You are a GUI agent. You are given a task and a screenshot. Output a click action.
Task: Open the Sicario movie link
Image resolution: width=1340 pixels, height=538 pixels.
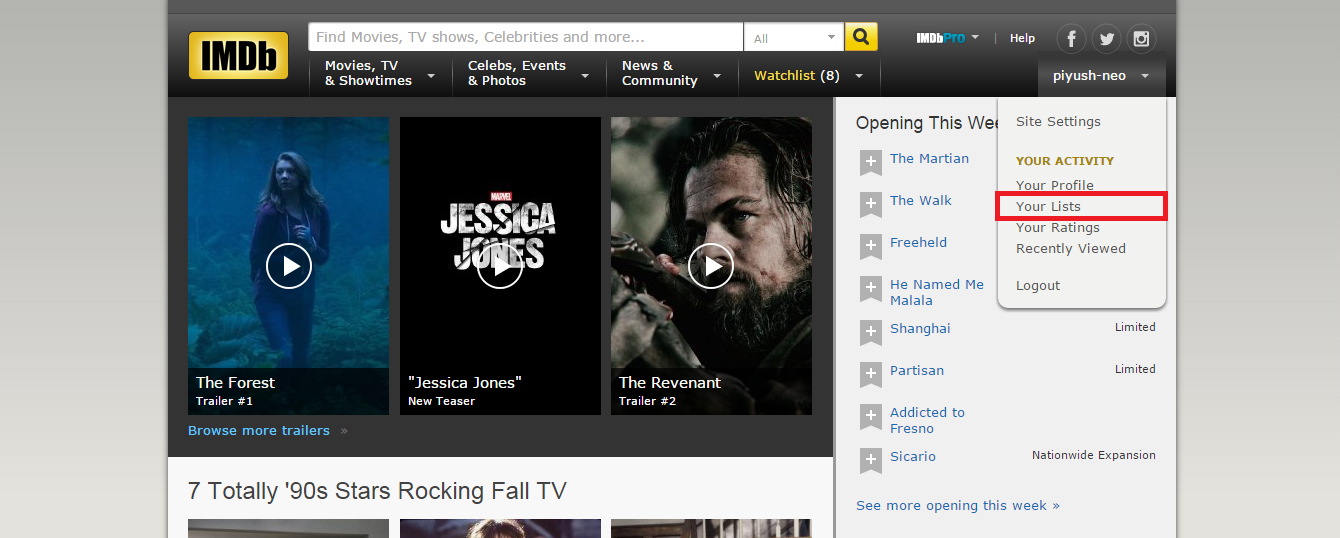click(913, 457)
